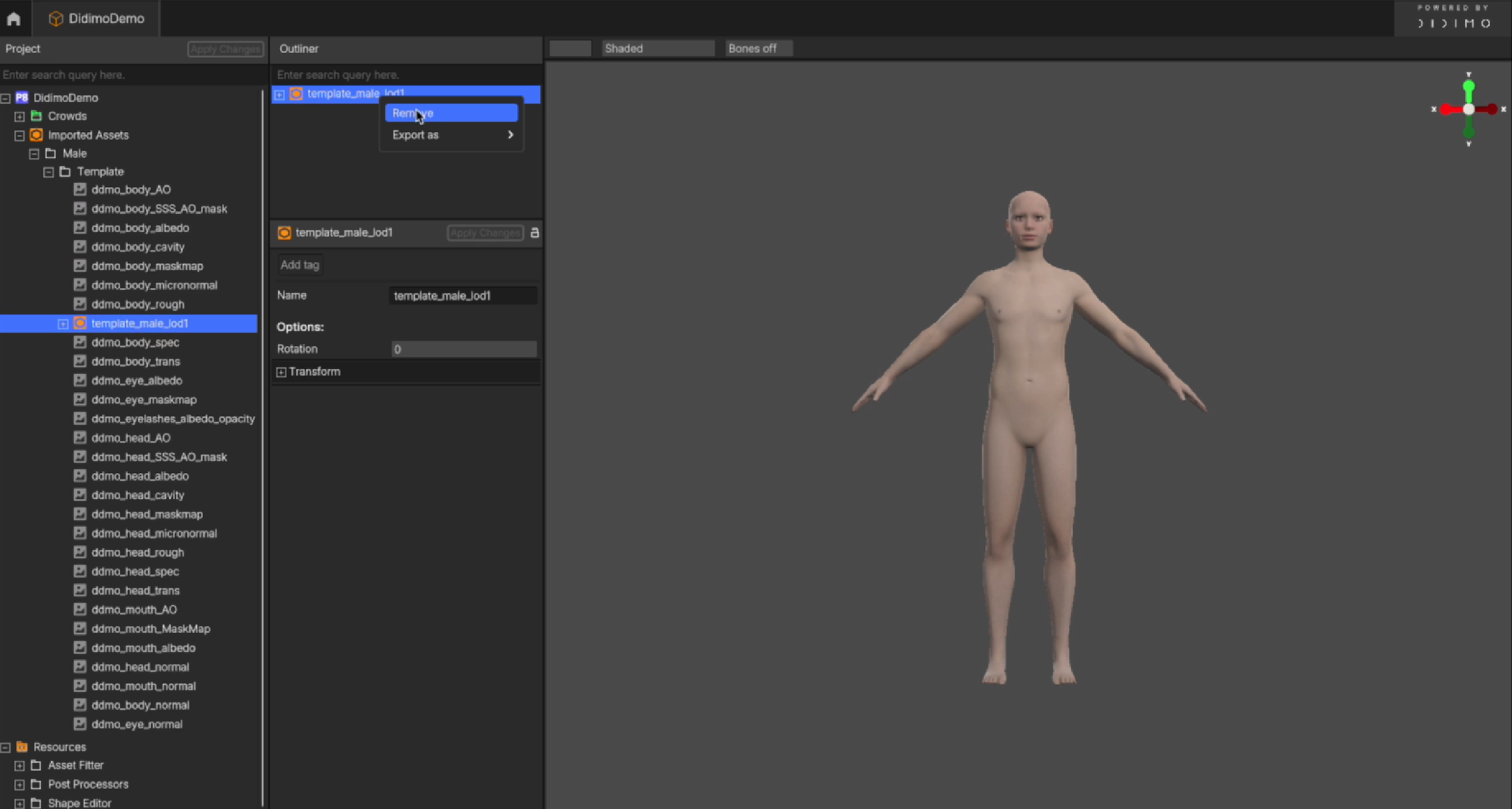Collapse the DidimoDemo root node
Screen dimensions: 1512x809
point(5,98)
